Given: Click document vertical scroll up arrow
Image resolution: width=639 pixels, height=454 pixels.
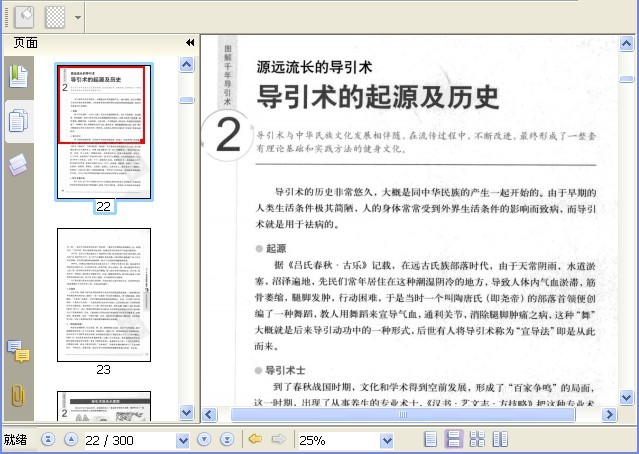Looking at the screenshot, I should coord(626,43).
